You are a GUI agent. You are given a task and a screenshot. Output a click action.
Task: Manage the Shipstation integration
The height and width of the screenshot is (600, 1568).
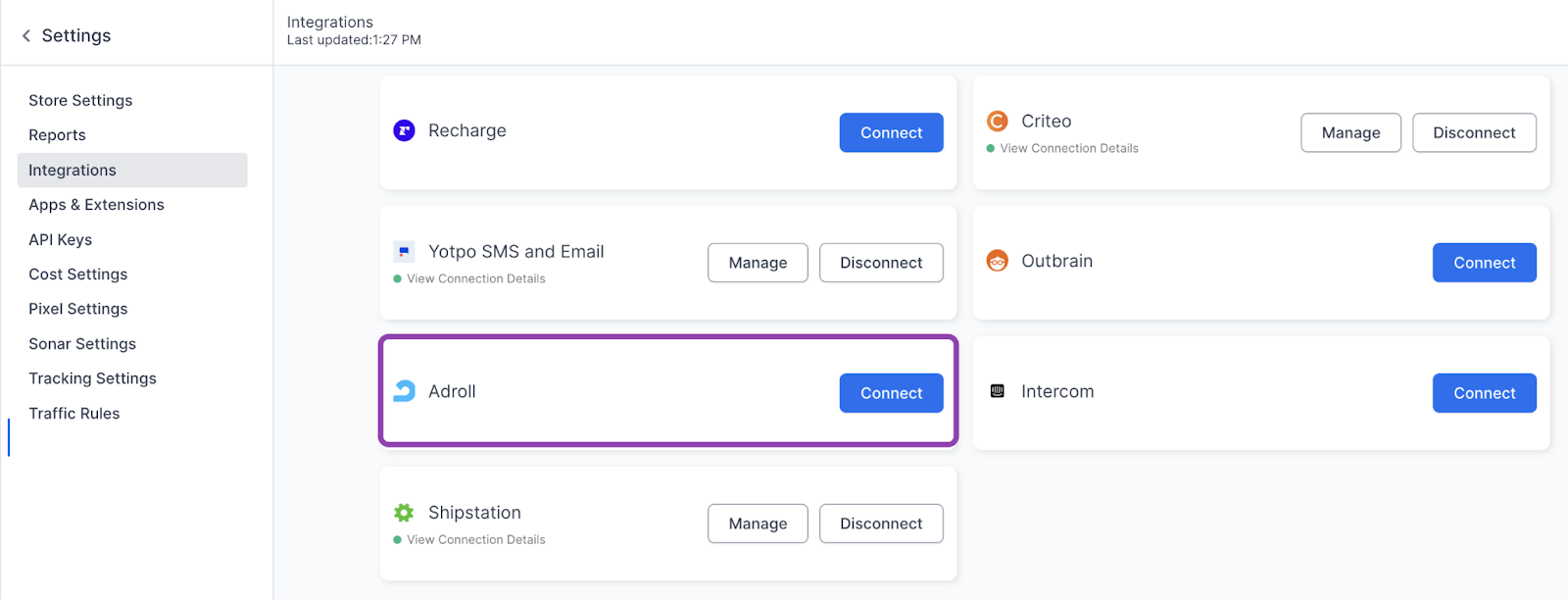(757, 524)
